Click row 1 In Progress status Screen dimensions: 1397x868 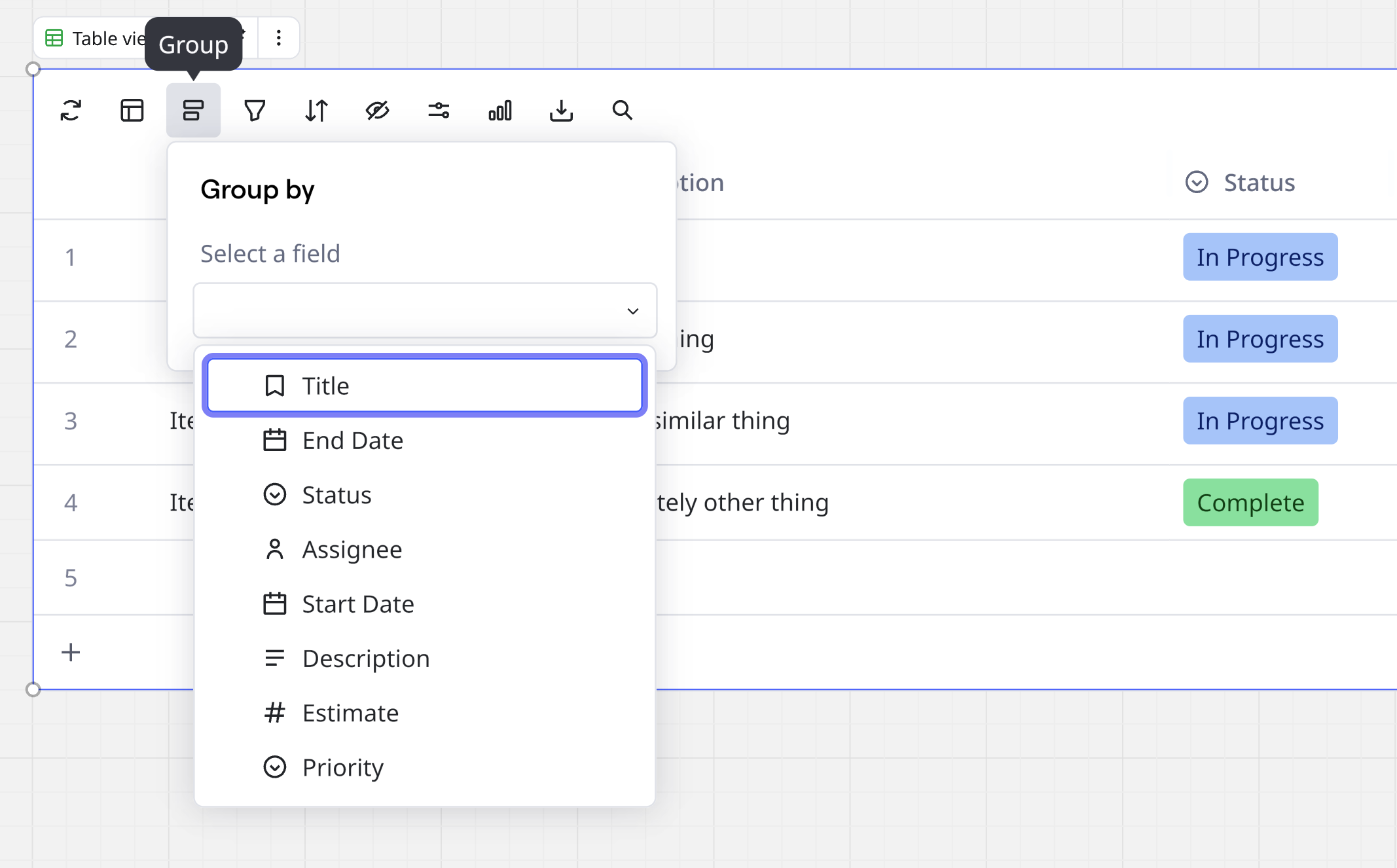[1260, 257]
